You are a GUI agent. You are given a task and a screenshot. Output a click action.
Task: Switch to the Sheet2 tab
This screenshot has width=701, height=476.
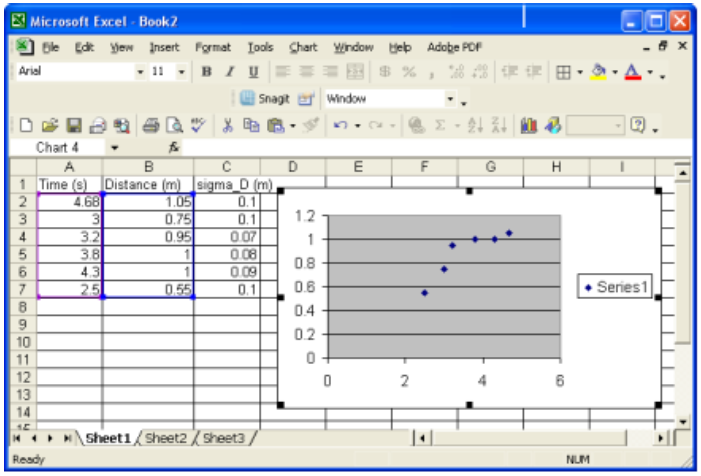click(x=166, y=437)
